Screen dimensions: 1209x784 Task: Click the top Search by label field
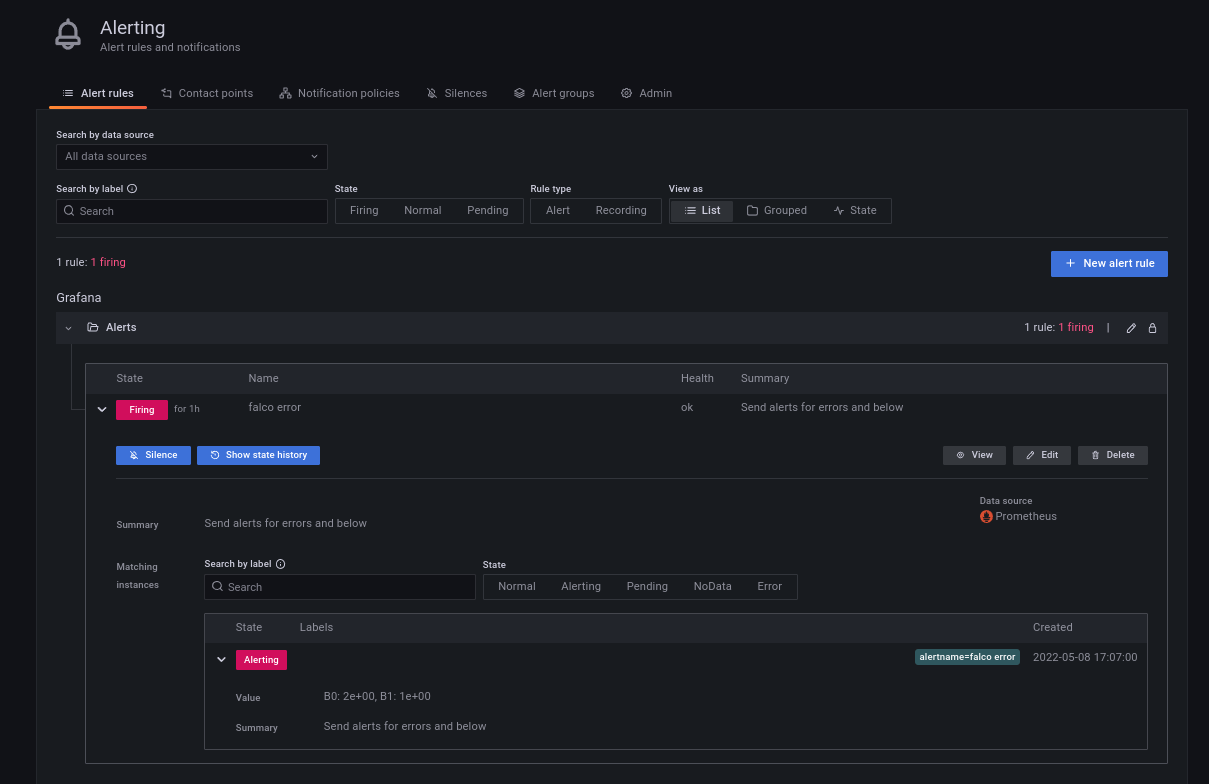tap(191, 211)
